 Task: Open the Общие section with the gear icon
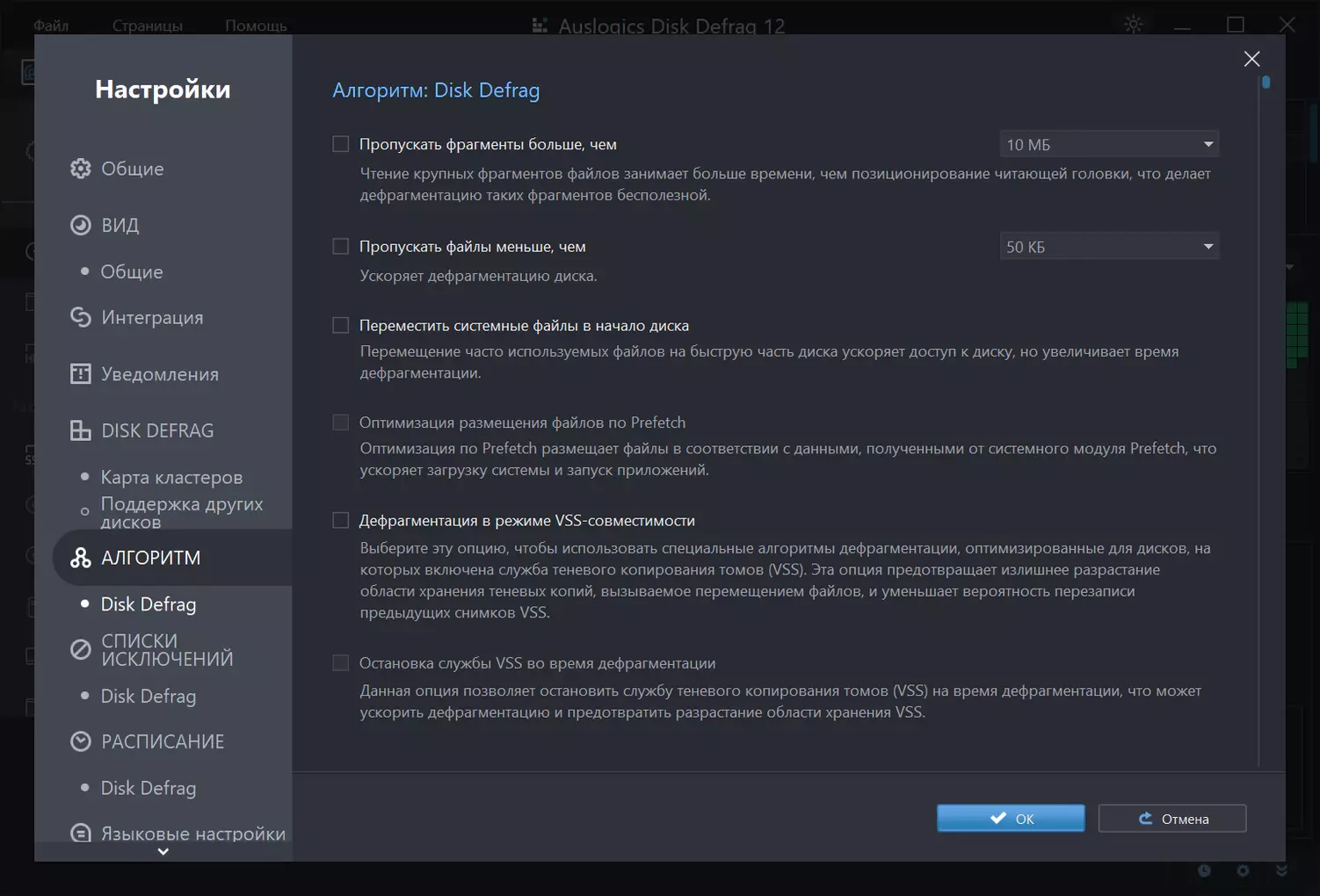pyautogui.click(x=81, y=169)
